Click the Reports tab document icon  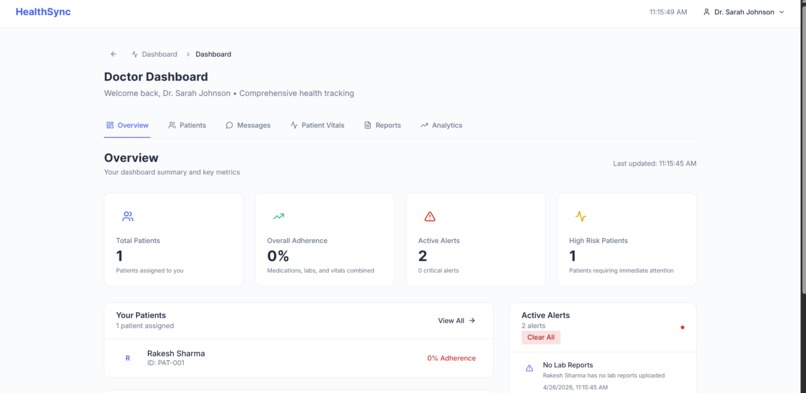tap(368, 125)
